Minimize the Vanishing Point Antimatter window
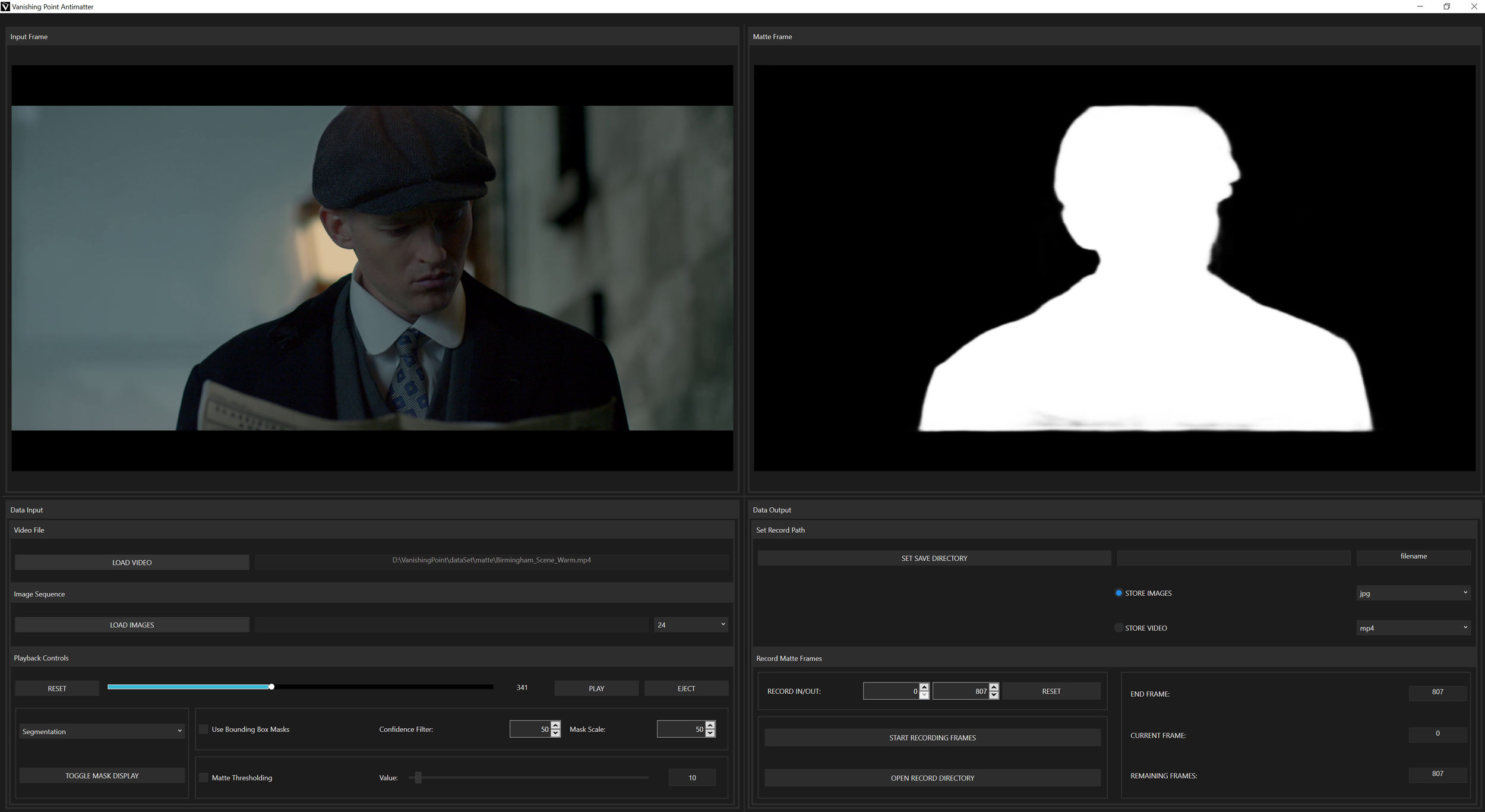1485x812 pixels. 1420,7
